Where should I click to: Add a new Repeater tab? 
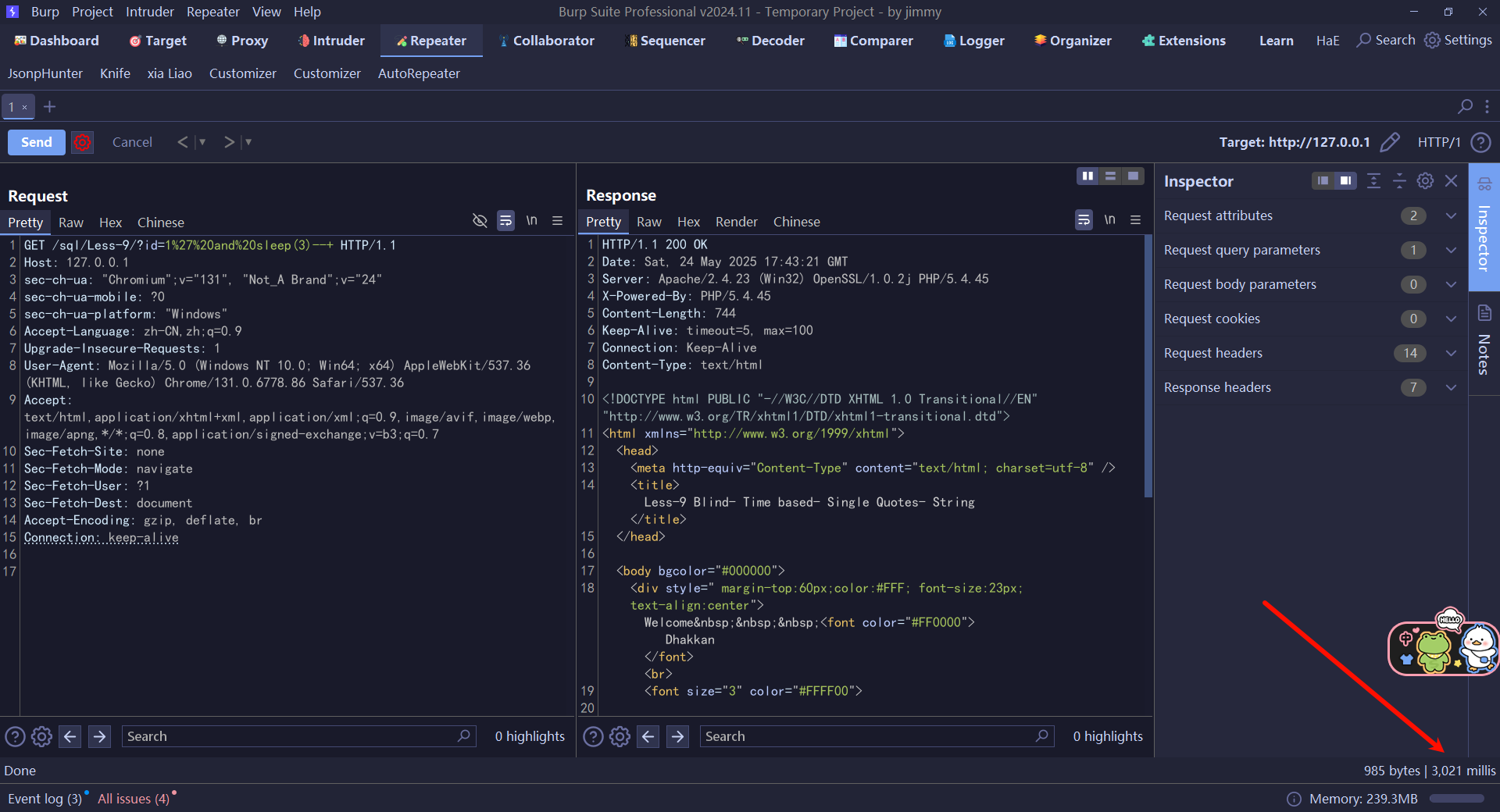(49, 107)
